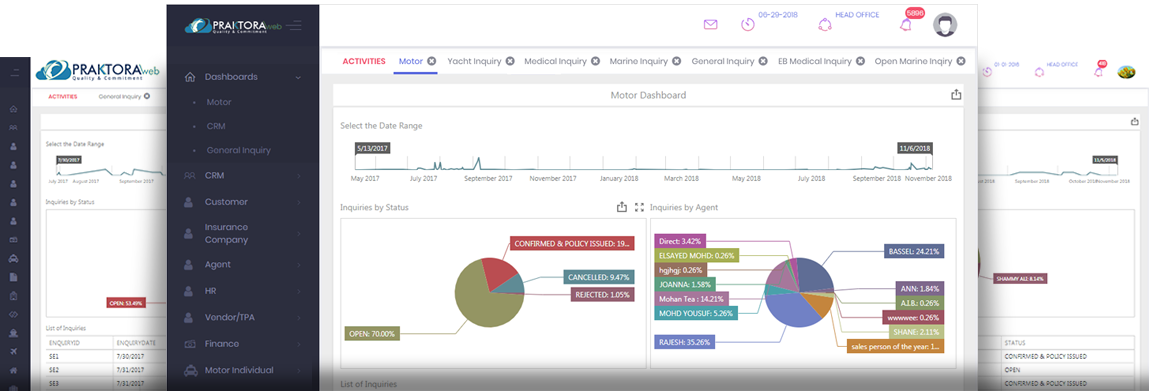Click the hamburger icon in left background window

tap(15, 72)
